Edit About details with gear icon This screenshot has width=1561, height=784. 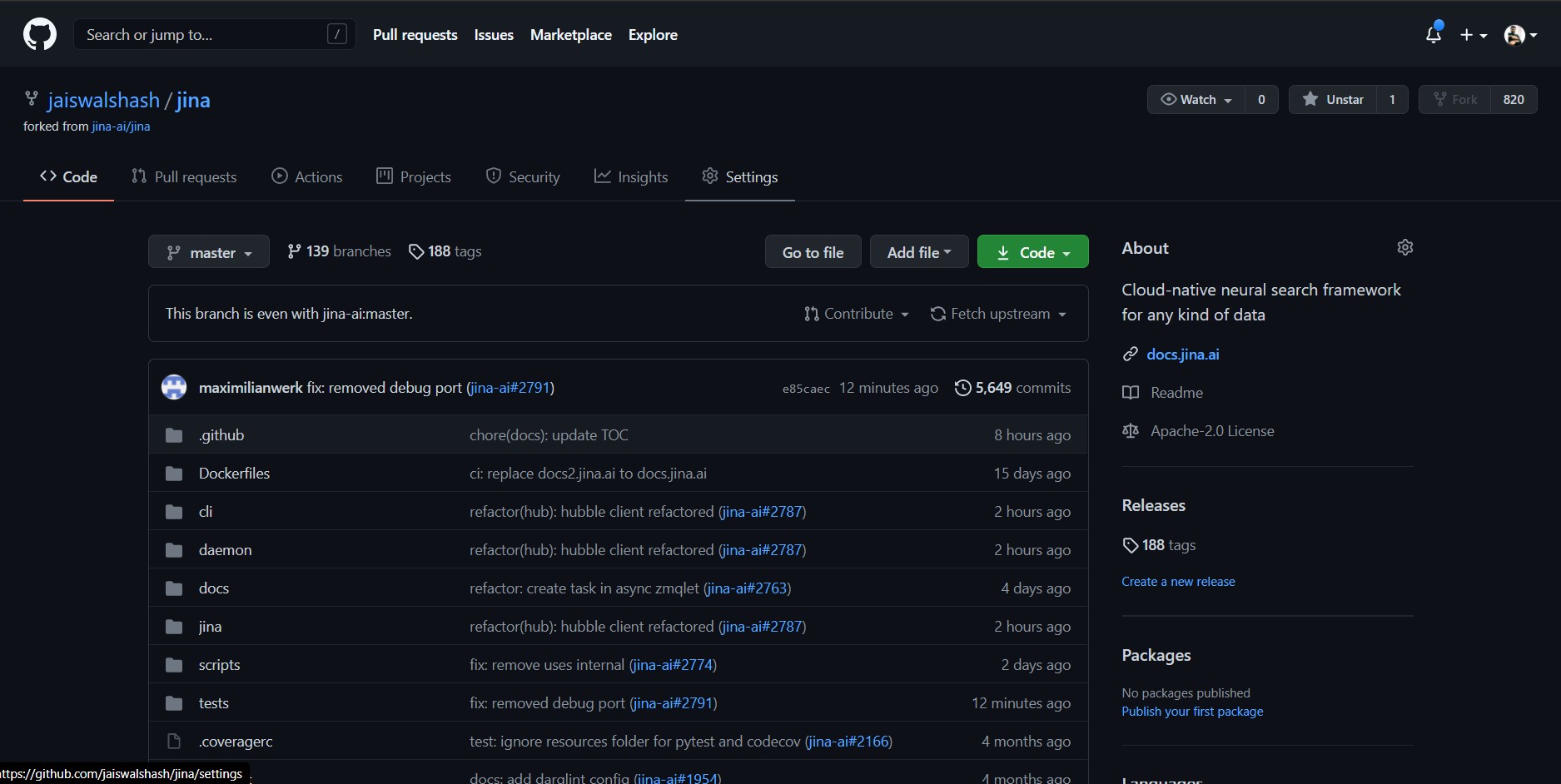pos(1405,247)
